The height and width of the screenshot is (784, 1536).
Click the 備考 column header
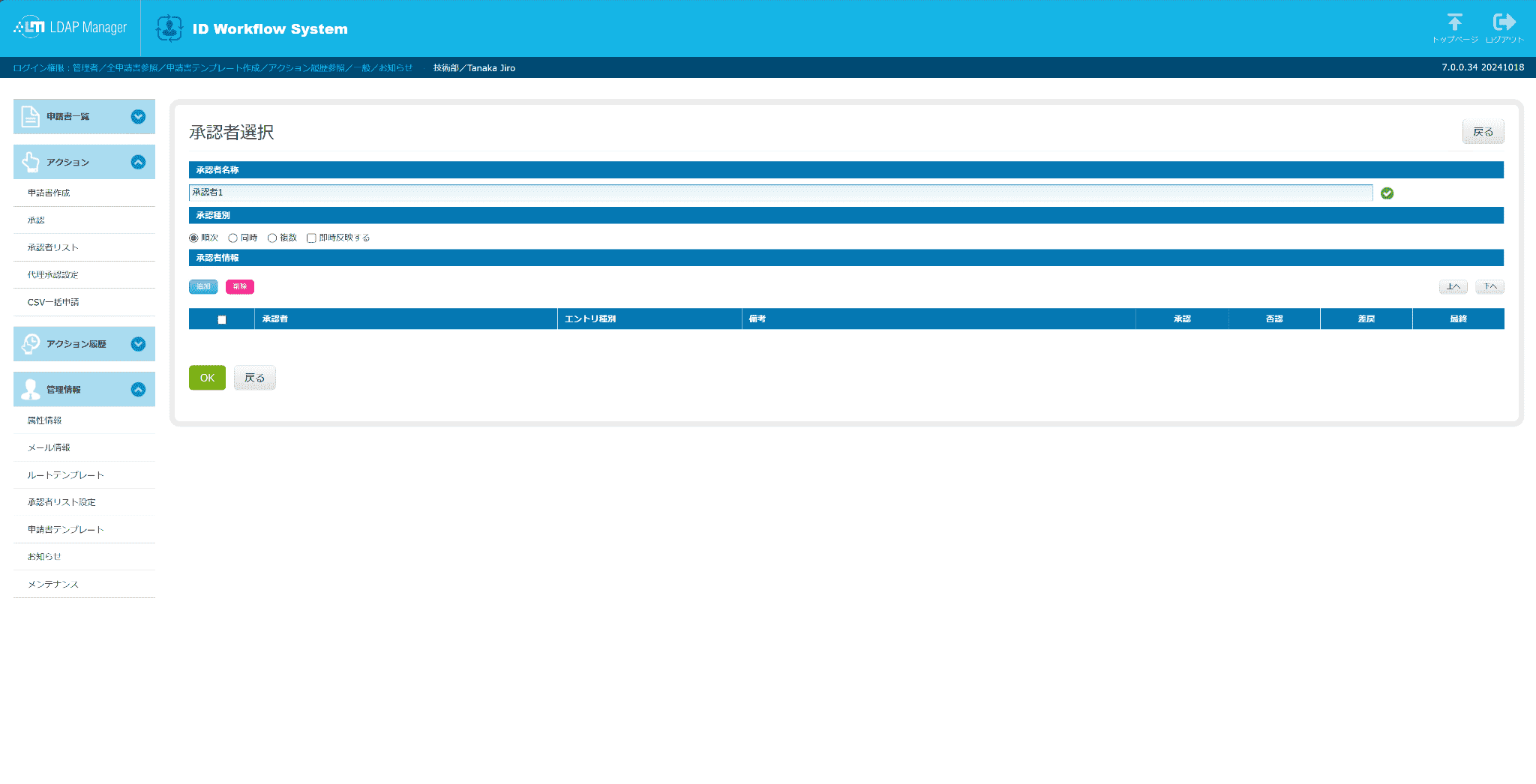coord(939,319)
